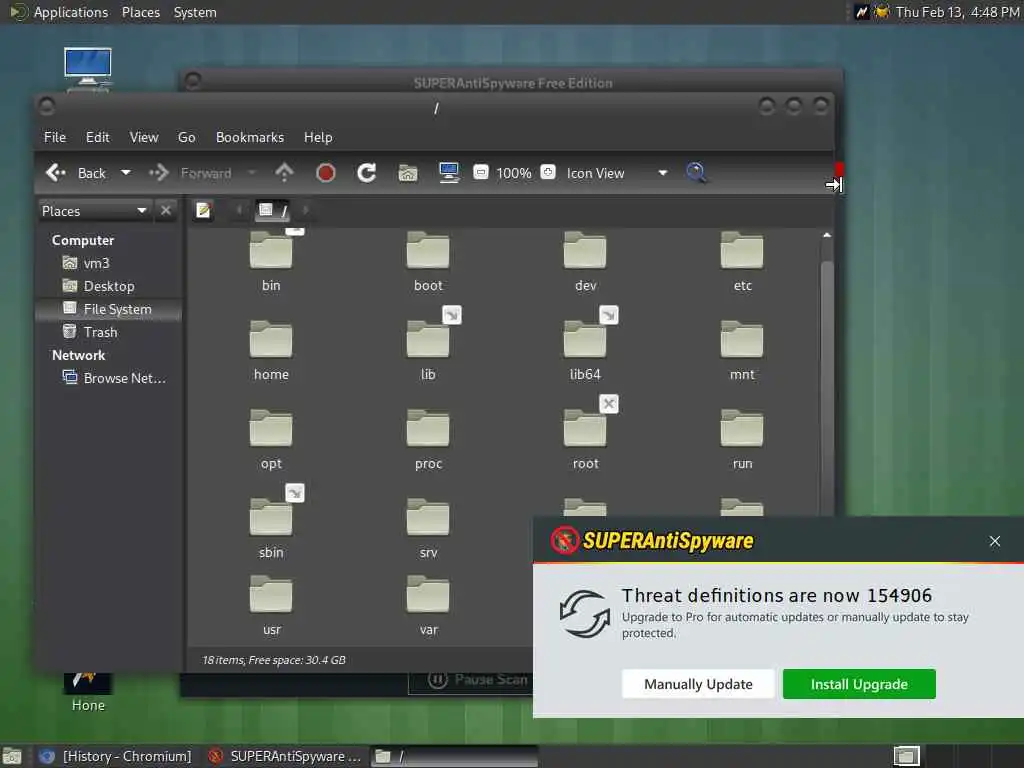Screen dimensions: 1024x768
Task: Click Manually Update in SUPERAntiSpyware popup
Action: coord(698,684)
